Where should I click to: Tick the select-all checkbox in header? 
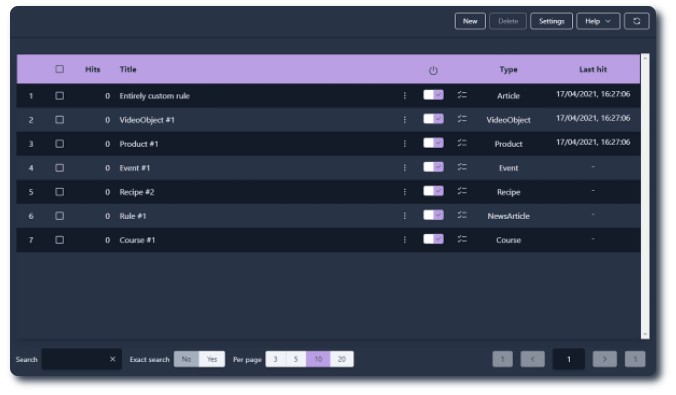pyautogui.click(x=59, y=69)
